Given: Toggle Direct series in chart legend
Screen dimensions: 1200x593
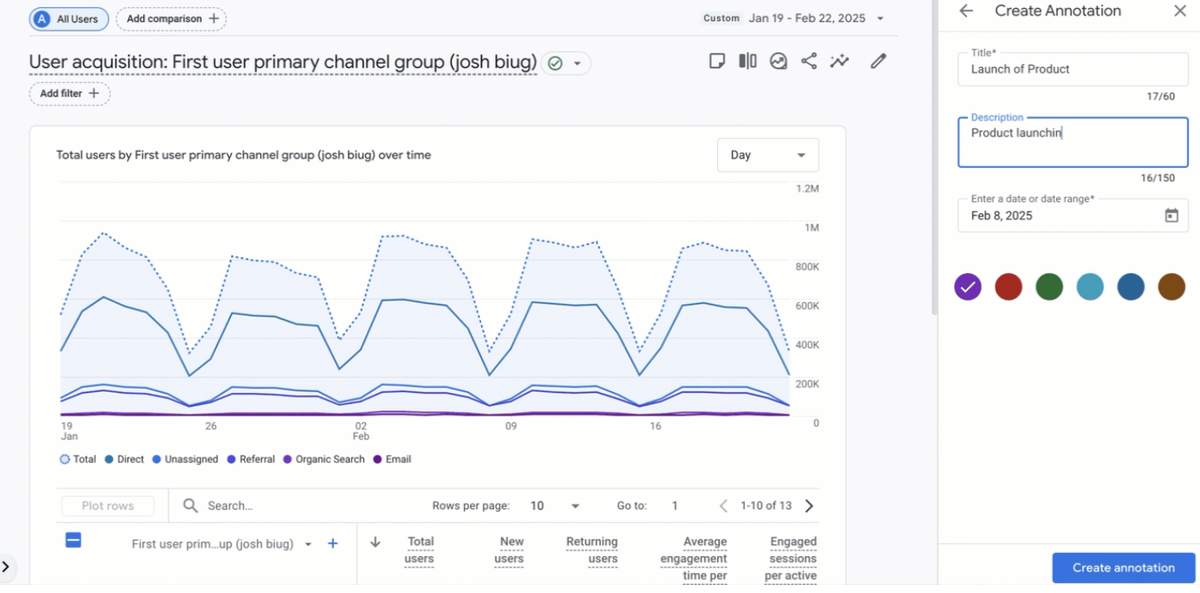Looking at the screenshot, I should [124, 459].
